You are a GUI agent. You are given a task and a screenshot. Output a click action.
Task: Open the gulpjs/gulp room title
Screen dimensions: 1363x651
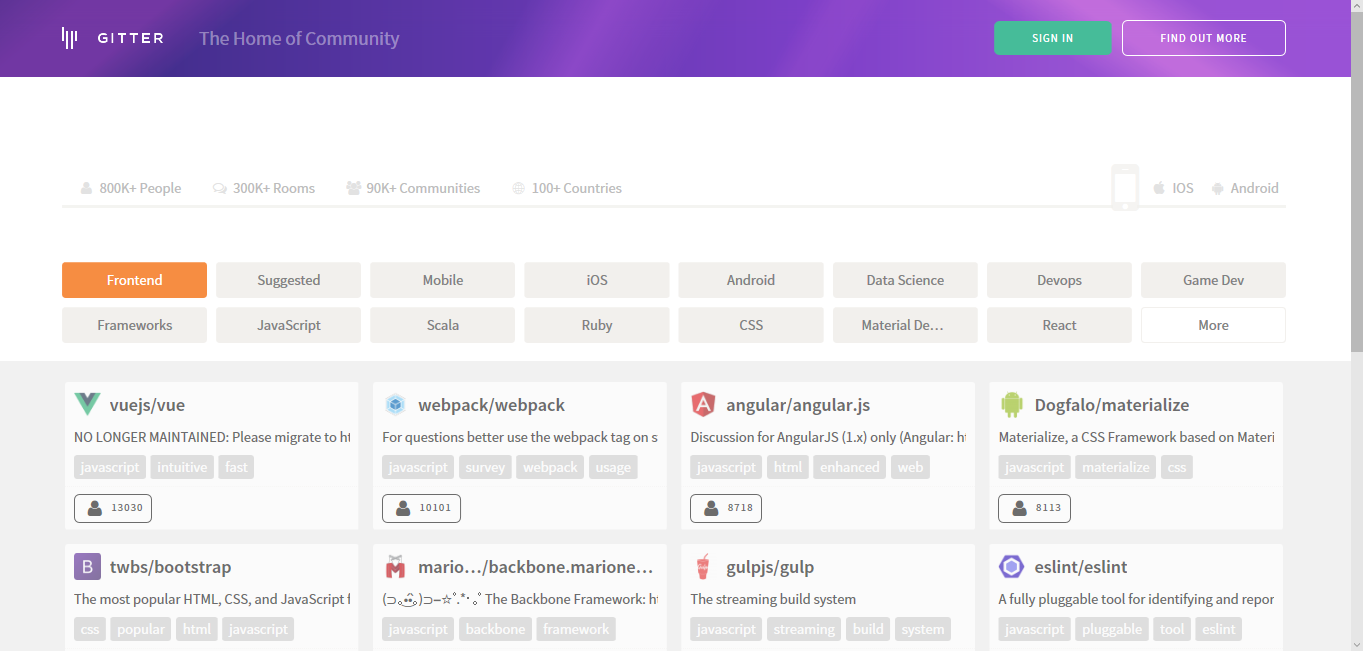[770, 567]
